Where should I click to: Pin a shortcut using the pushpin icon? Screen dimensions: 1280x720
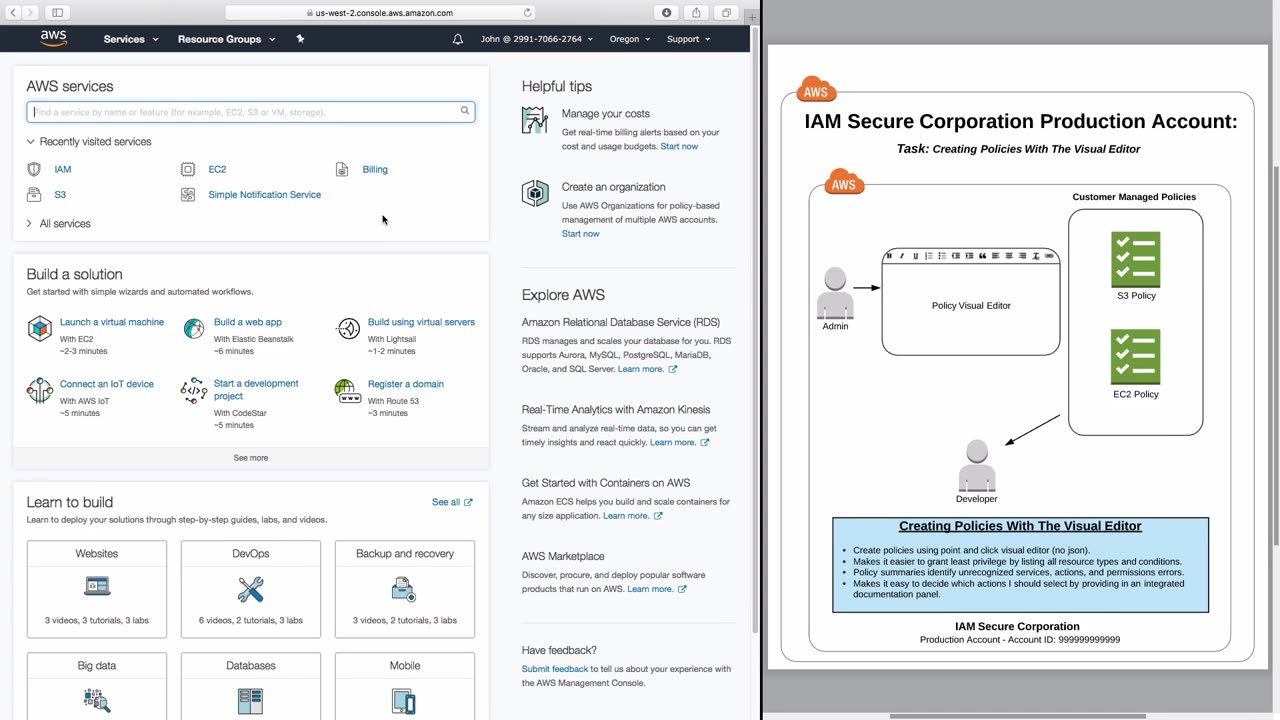300,39
